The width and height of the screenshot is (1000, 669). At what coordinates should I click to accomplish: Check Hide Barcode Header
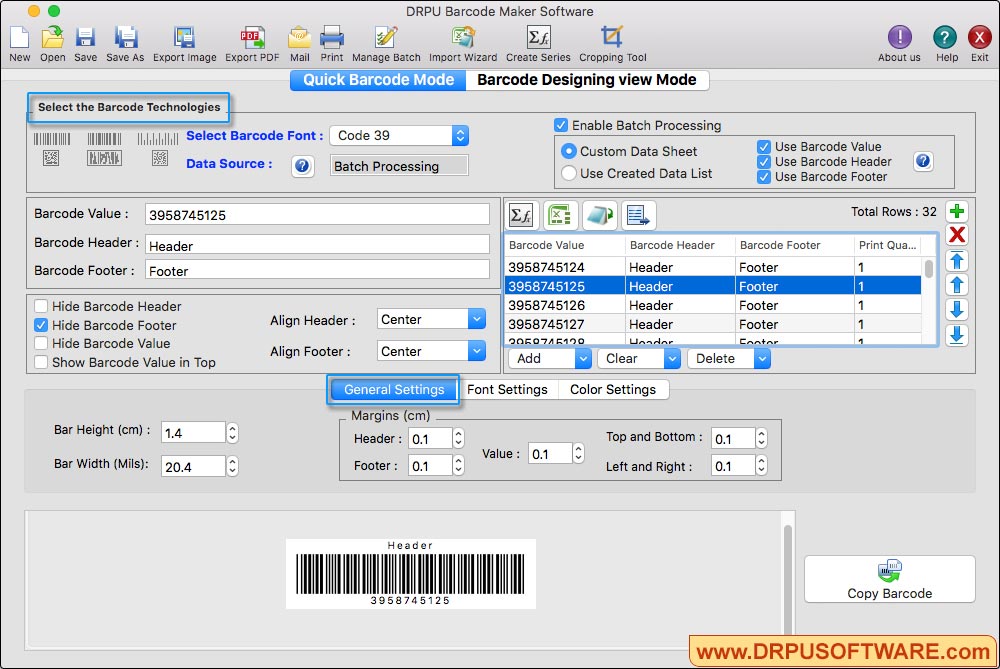coord(41,306)
